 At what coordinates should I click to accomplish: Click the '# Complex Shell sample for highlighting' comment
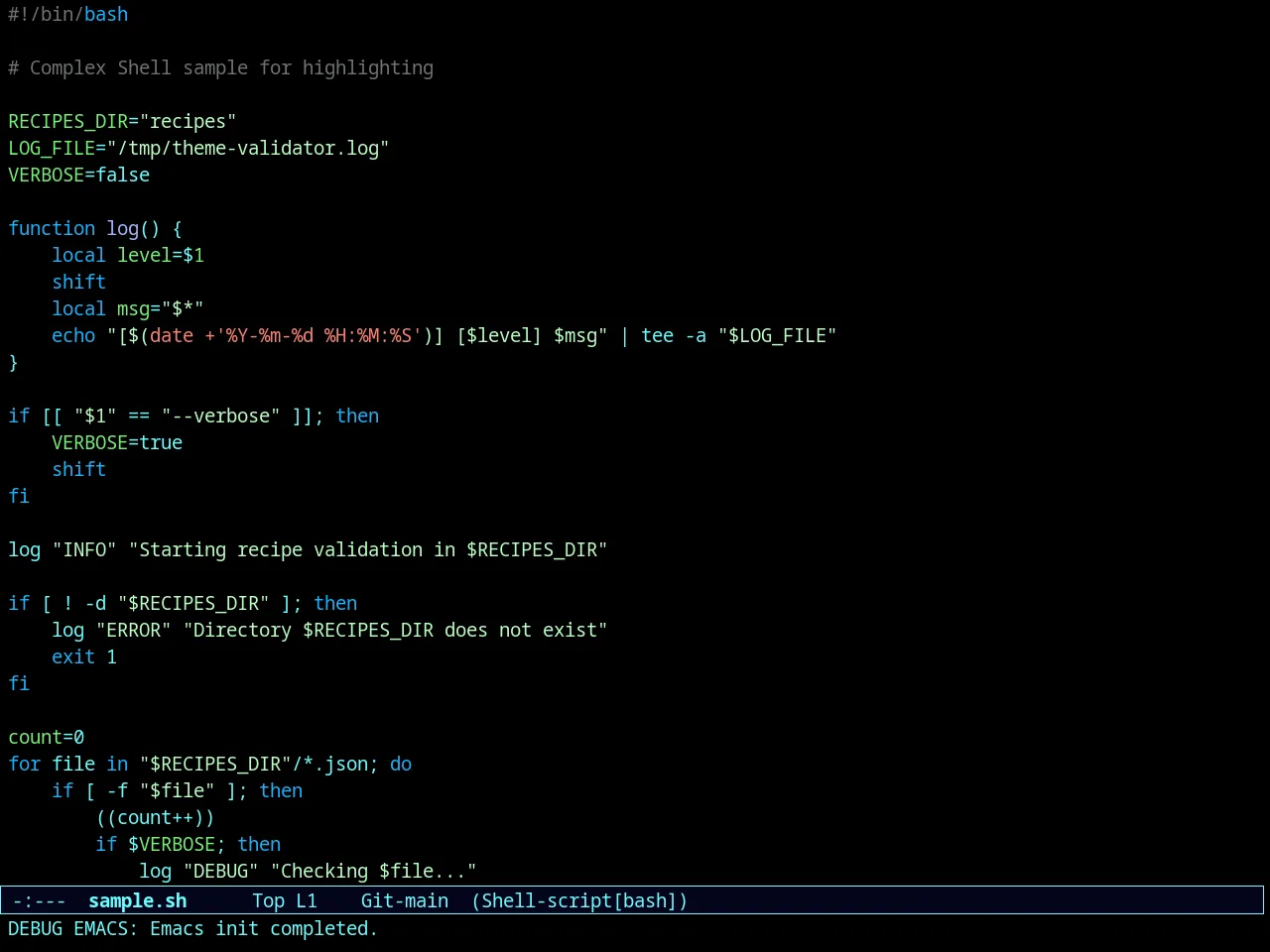point(220,67)
